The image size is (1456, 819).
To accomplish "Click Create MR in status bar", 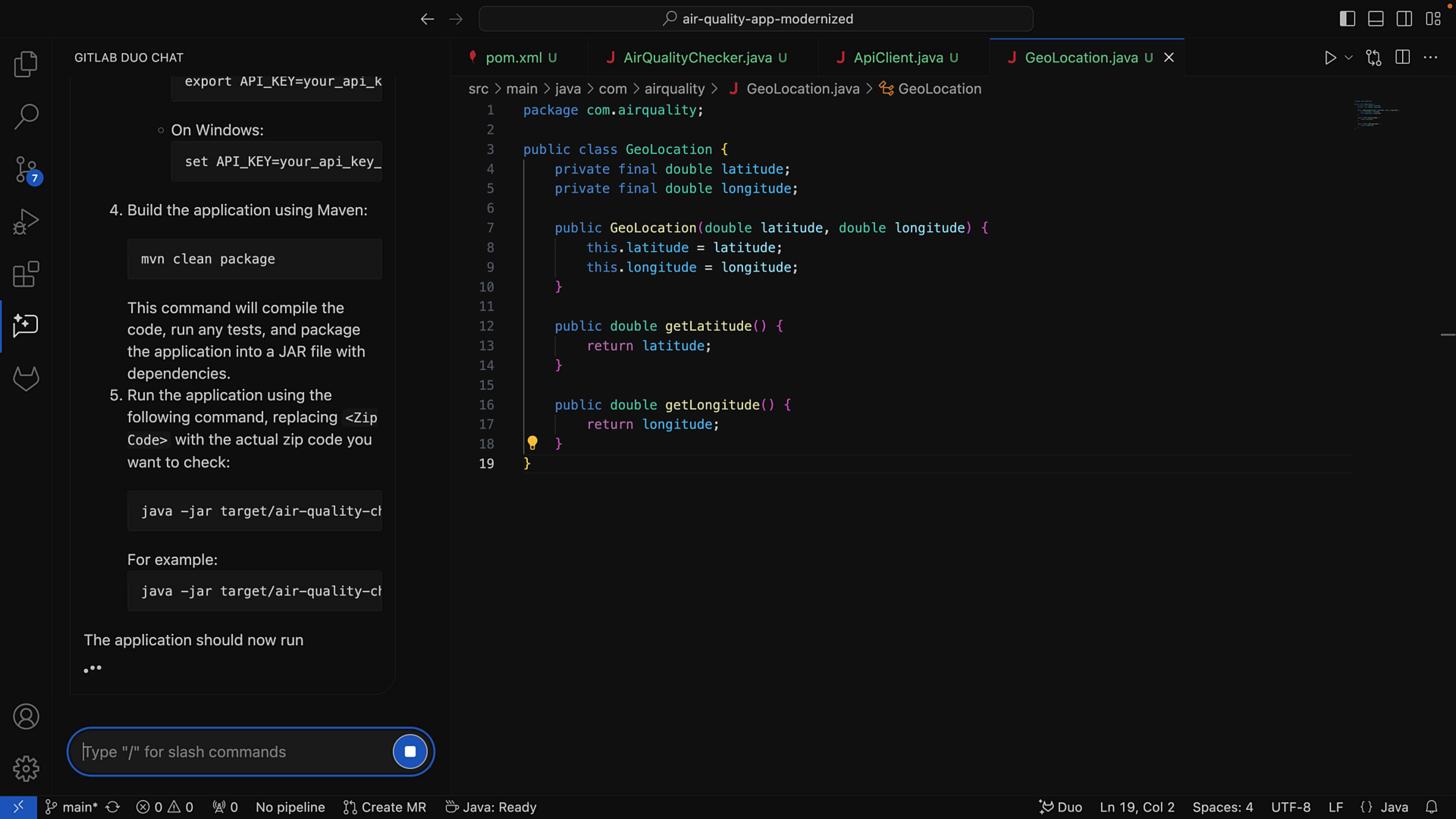I will [384, 807].
